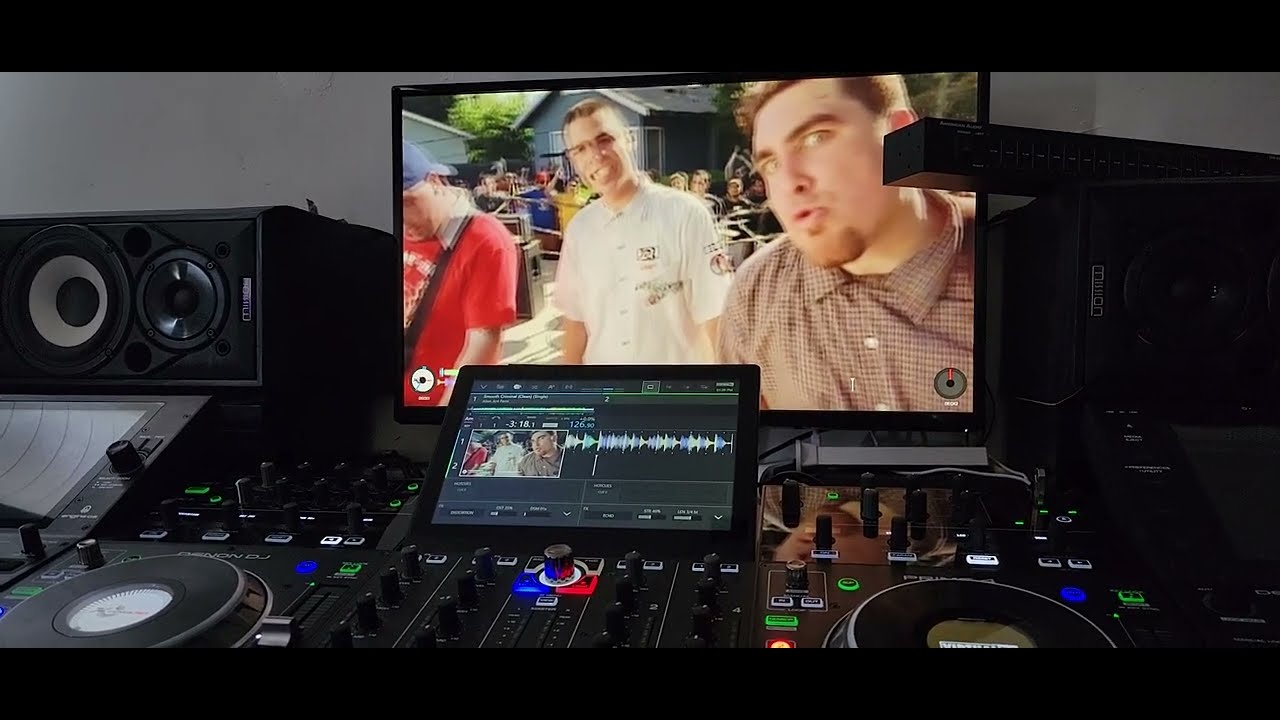The width and height of the screenshot is (1280, 720).
Task: Switch to the fourth tab in the top-right group
Action: coord(704,387)
